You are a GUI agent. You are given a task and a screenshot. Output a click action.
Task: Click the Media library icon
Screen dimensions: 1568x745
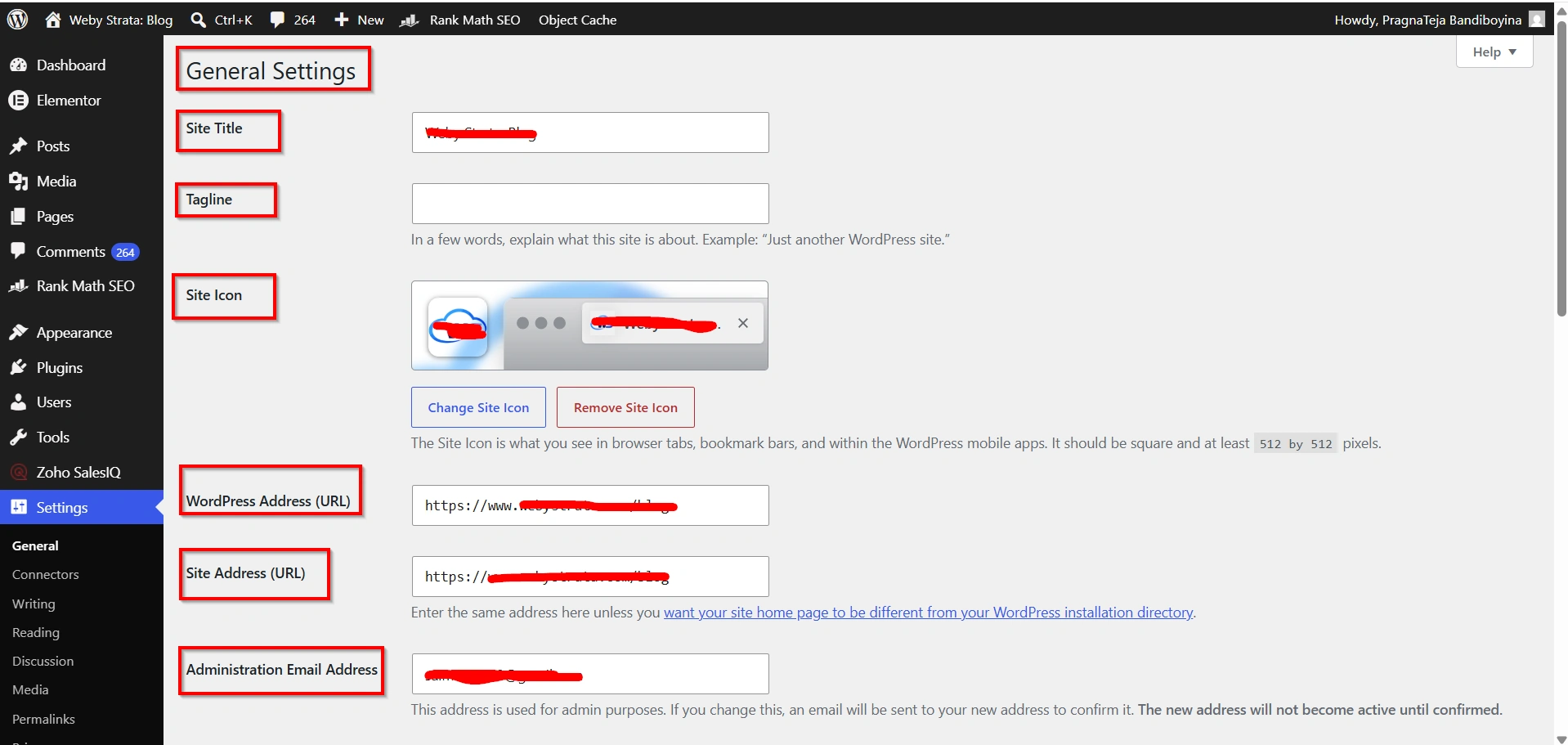(18, 181)
